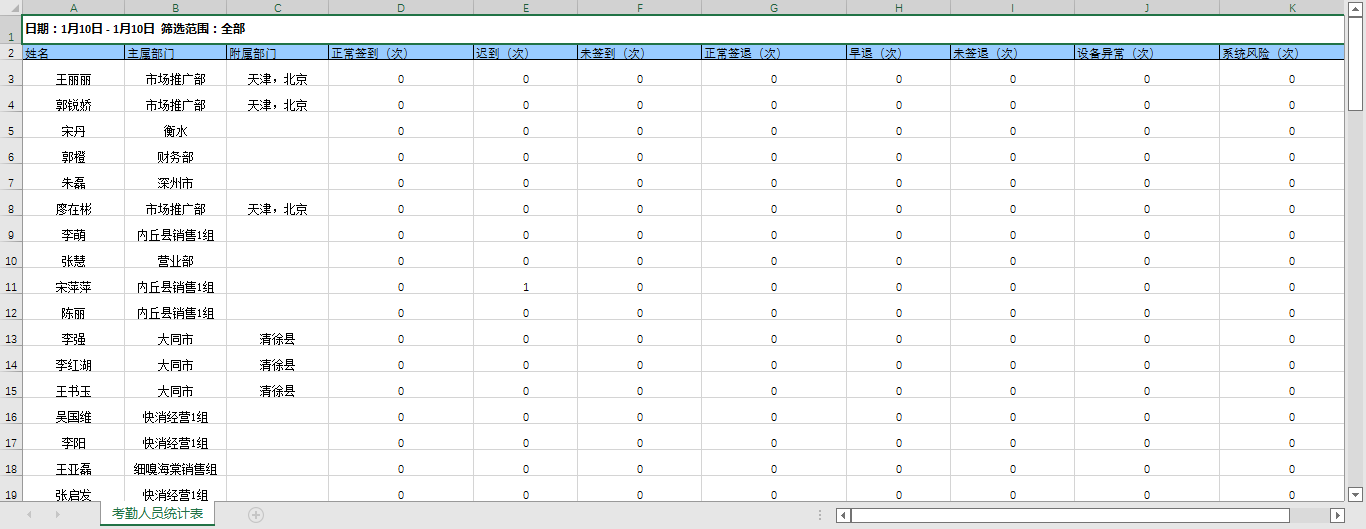
Task: Select the 未签退（次） header cell
Action: (x=1012, y=53)
